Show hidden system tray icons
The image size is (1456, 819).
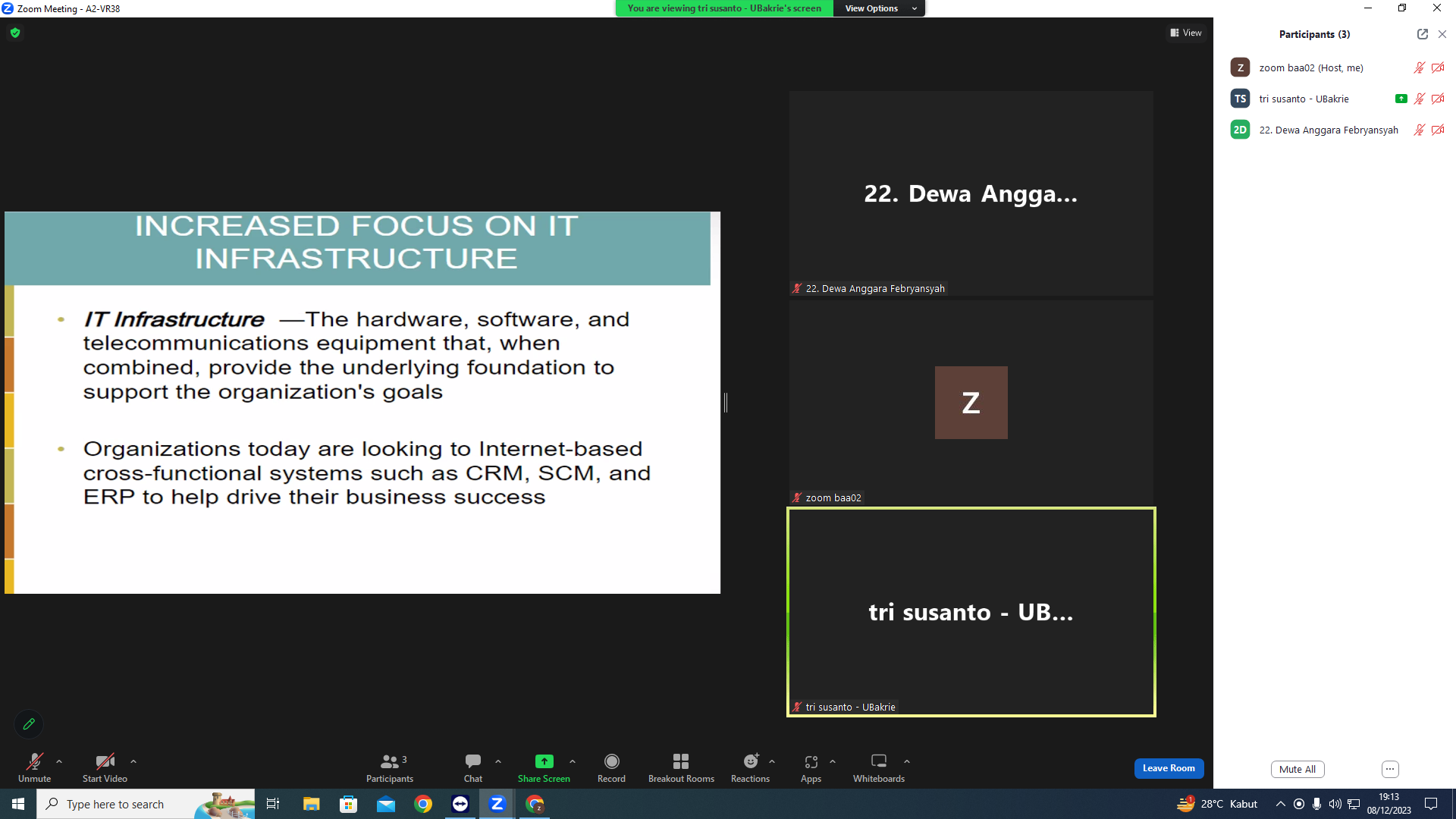coord(1280,804)
